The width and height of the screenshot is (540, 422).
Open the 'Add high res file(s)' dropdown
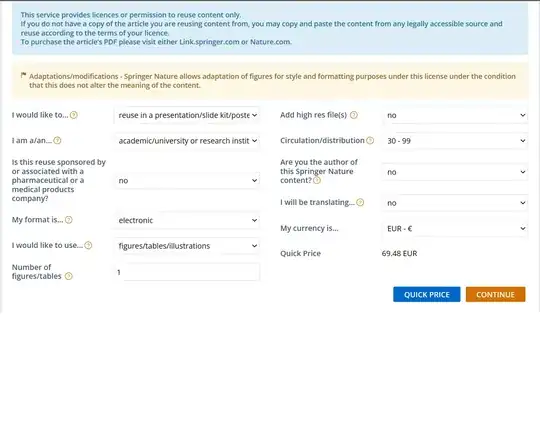tap(455, 115)
